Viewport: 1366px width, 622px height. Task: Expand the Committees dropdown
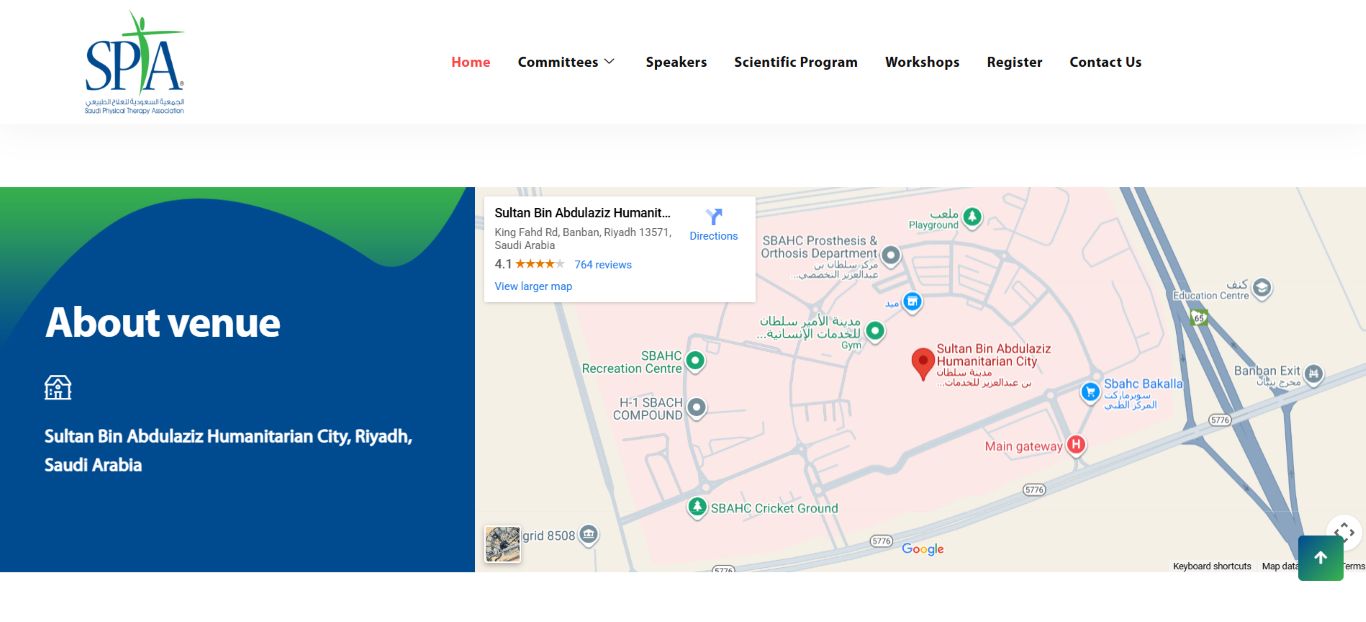[x=566, y=62]
